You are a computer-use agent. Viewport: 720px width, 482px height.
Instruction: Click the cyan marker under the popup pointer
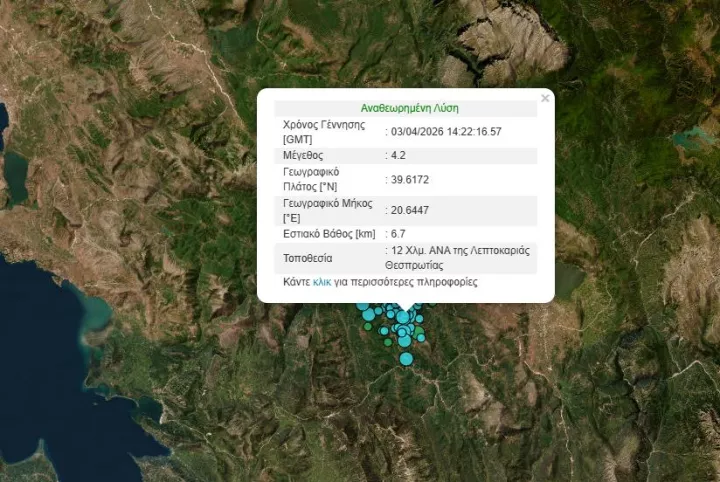tap(403, 317)
